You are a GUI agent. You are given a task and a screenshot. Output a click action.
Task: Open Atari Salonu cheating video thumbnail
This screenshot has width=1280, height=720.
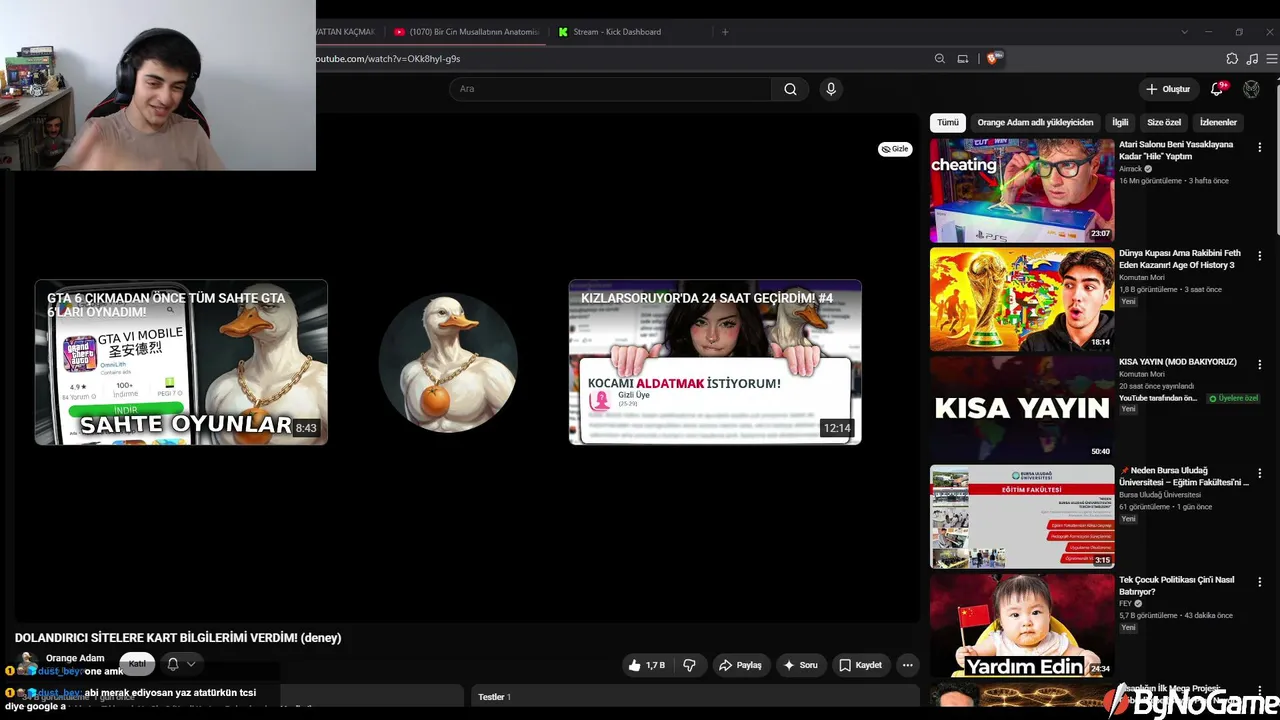[1022, 190]
